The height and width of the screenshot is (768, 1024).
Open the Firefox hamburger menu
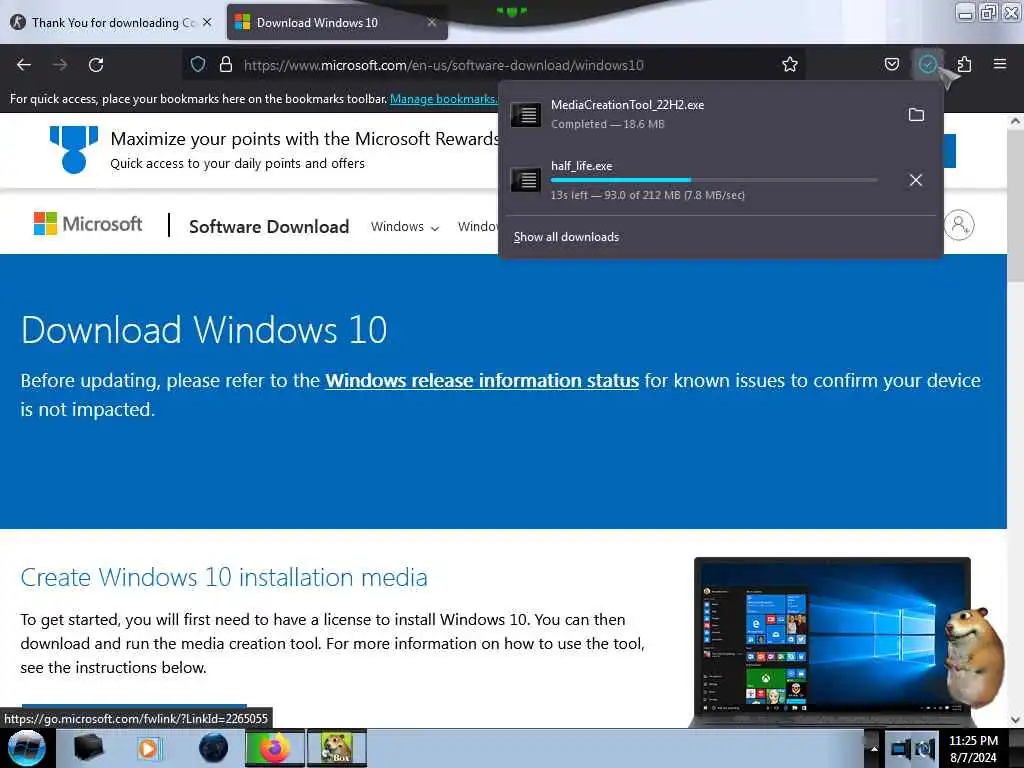[x=1000, y=64]
